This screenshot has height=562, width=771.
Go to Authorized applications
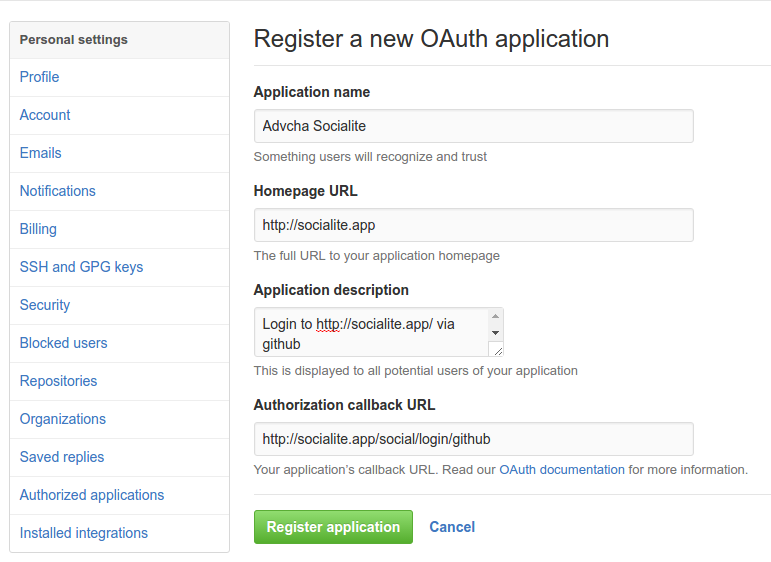[x=92, y=495]
